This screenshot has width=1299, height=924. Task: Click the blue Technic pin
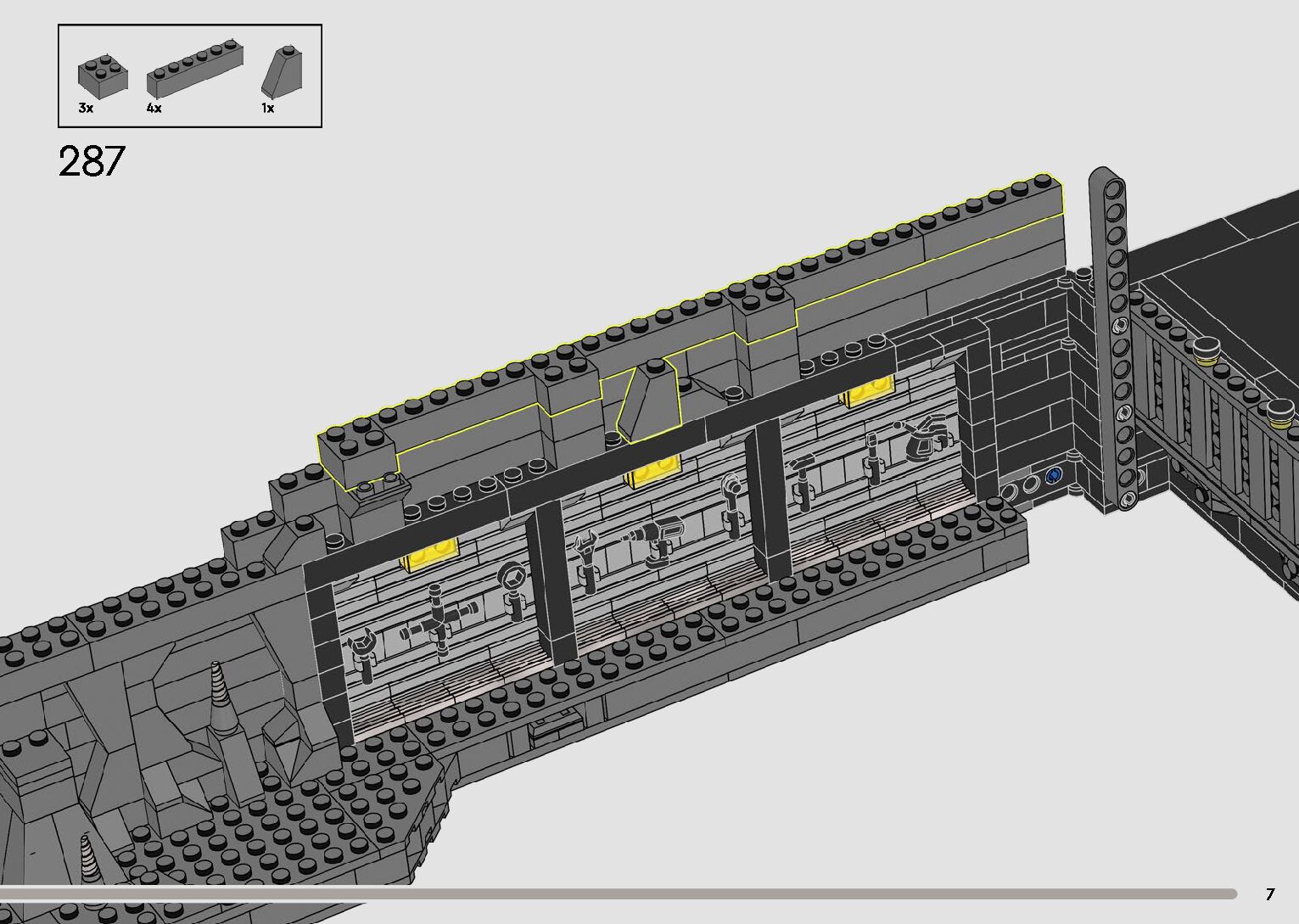[1055, 475]
